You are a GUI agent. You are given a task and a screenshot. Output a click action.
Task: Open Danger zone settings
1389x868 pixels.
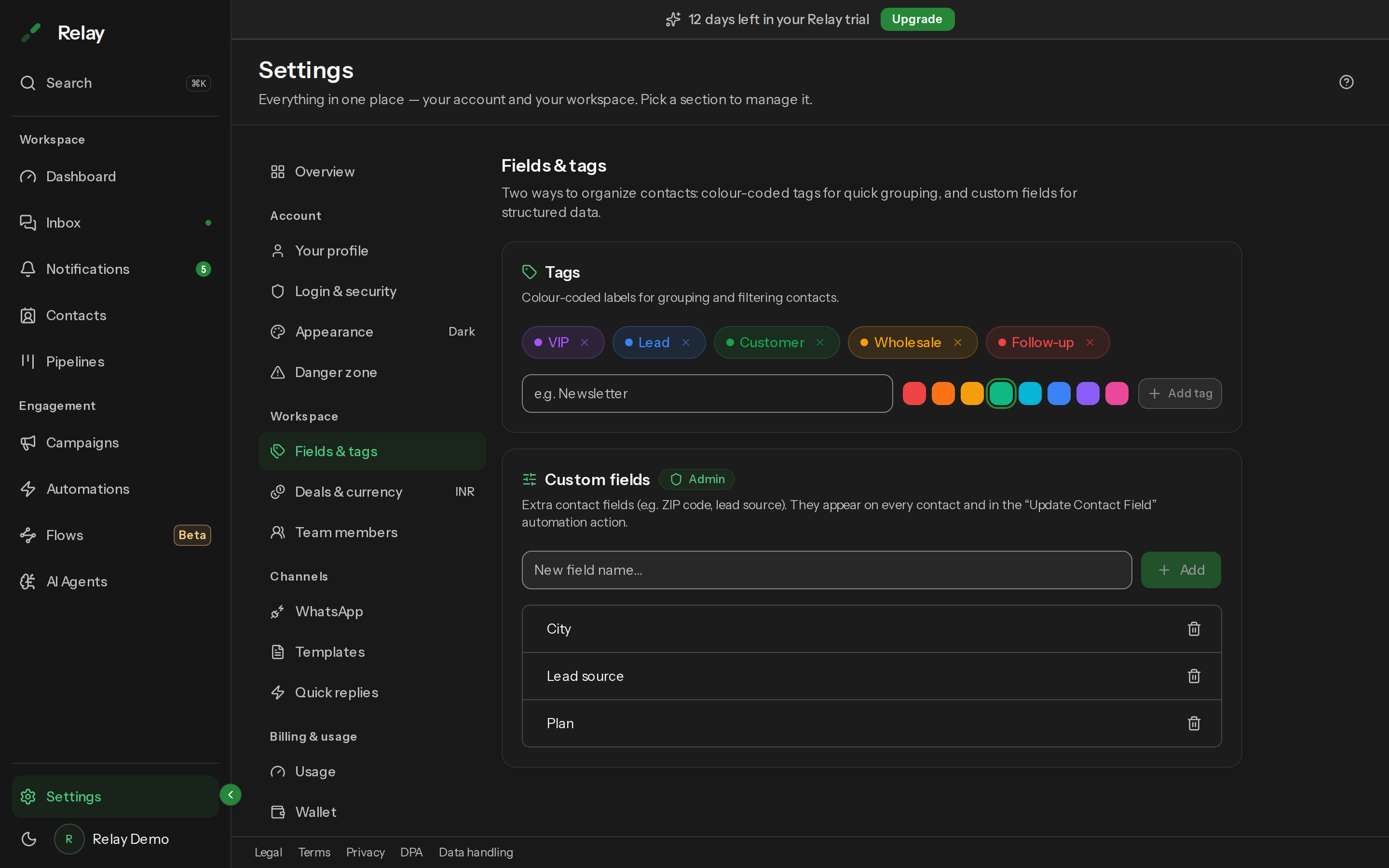[372, 372]
